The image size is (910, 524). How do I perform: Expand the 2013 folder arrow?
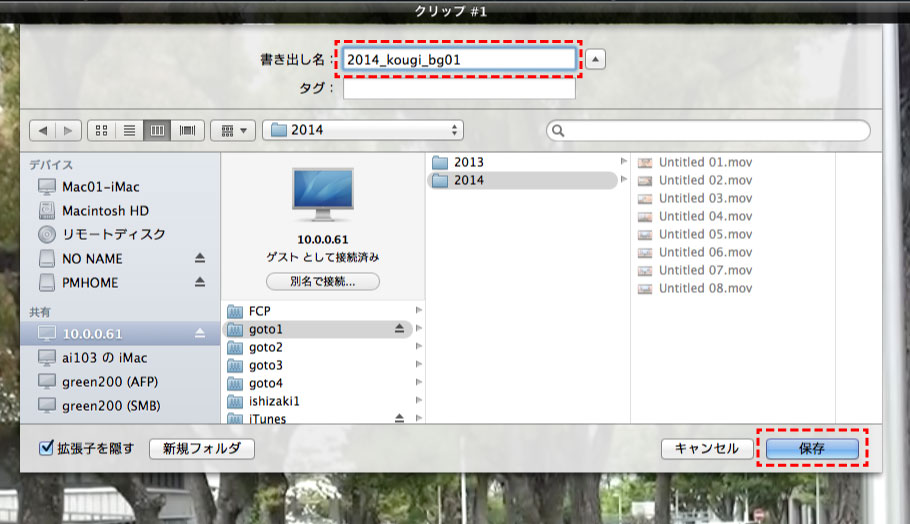pos(623,161)
